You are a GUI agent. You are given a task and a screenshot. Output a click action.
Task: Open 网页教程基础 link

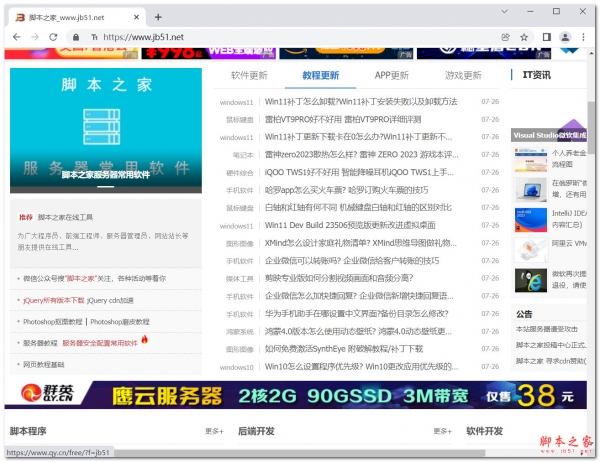(x=44, y=364)
